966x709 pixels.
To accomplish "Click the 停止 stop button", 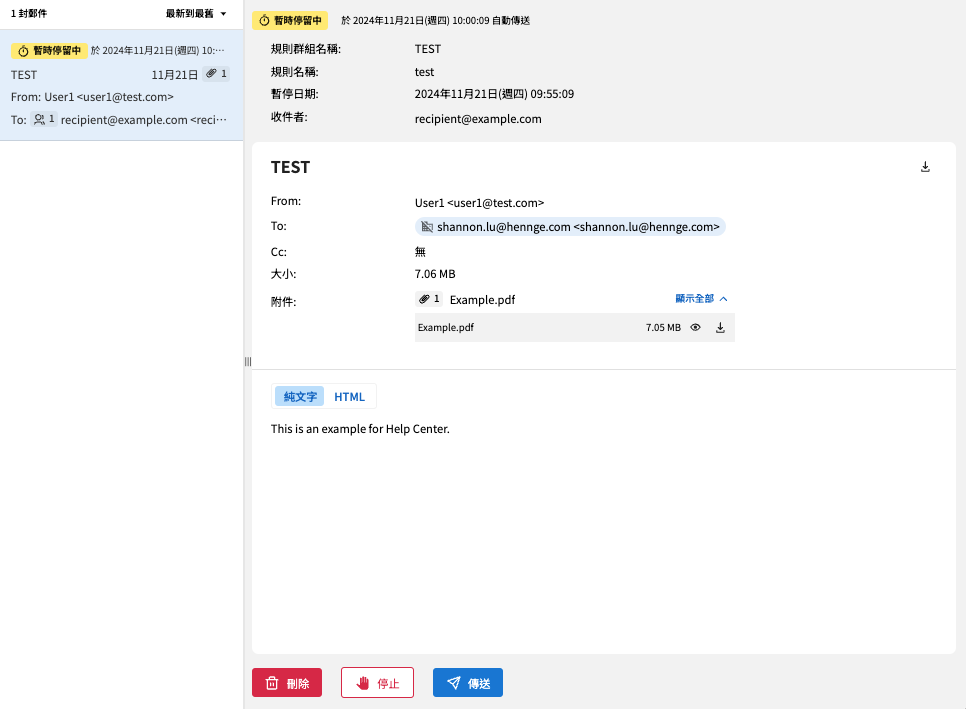I will pyautogui.click(x=378, y=683).
